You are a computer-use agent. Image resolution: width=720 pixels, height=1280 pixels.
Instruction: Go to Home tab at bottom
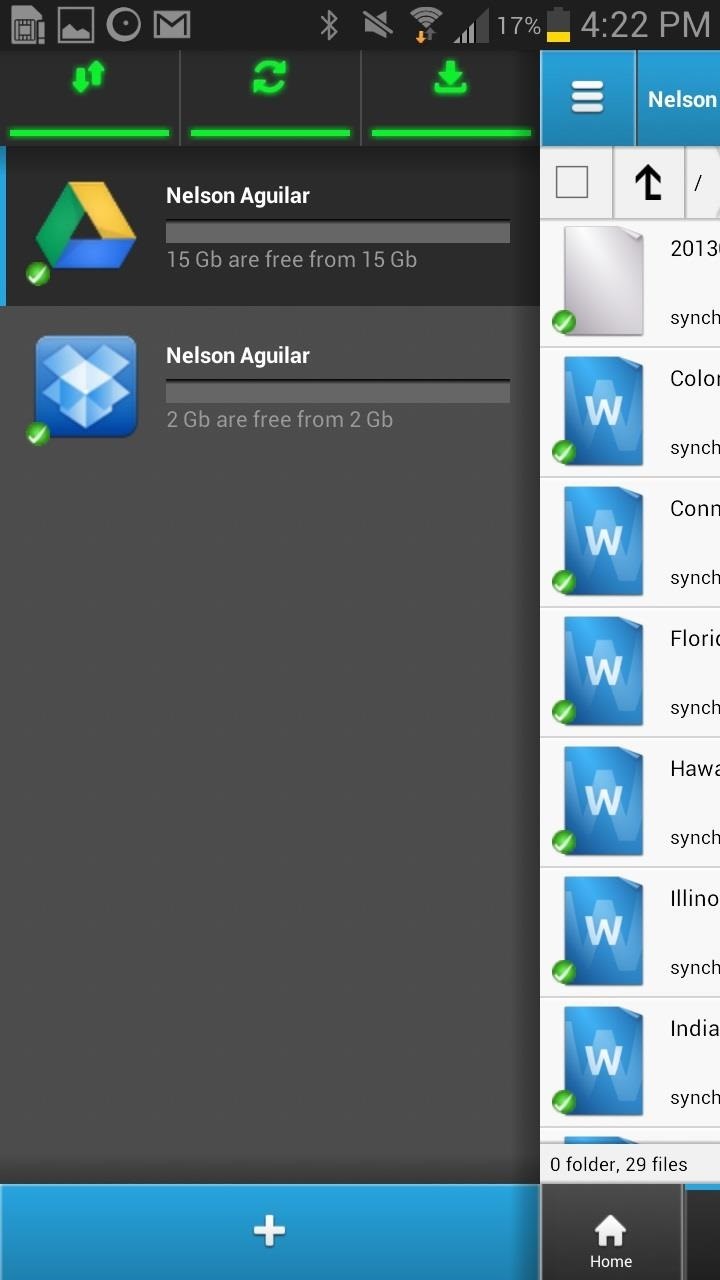click(x=610, y=1241)
